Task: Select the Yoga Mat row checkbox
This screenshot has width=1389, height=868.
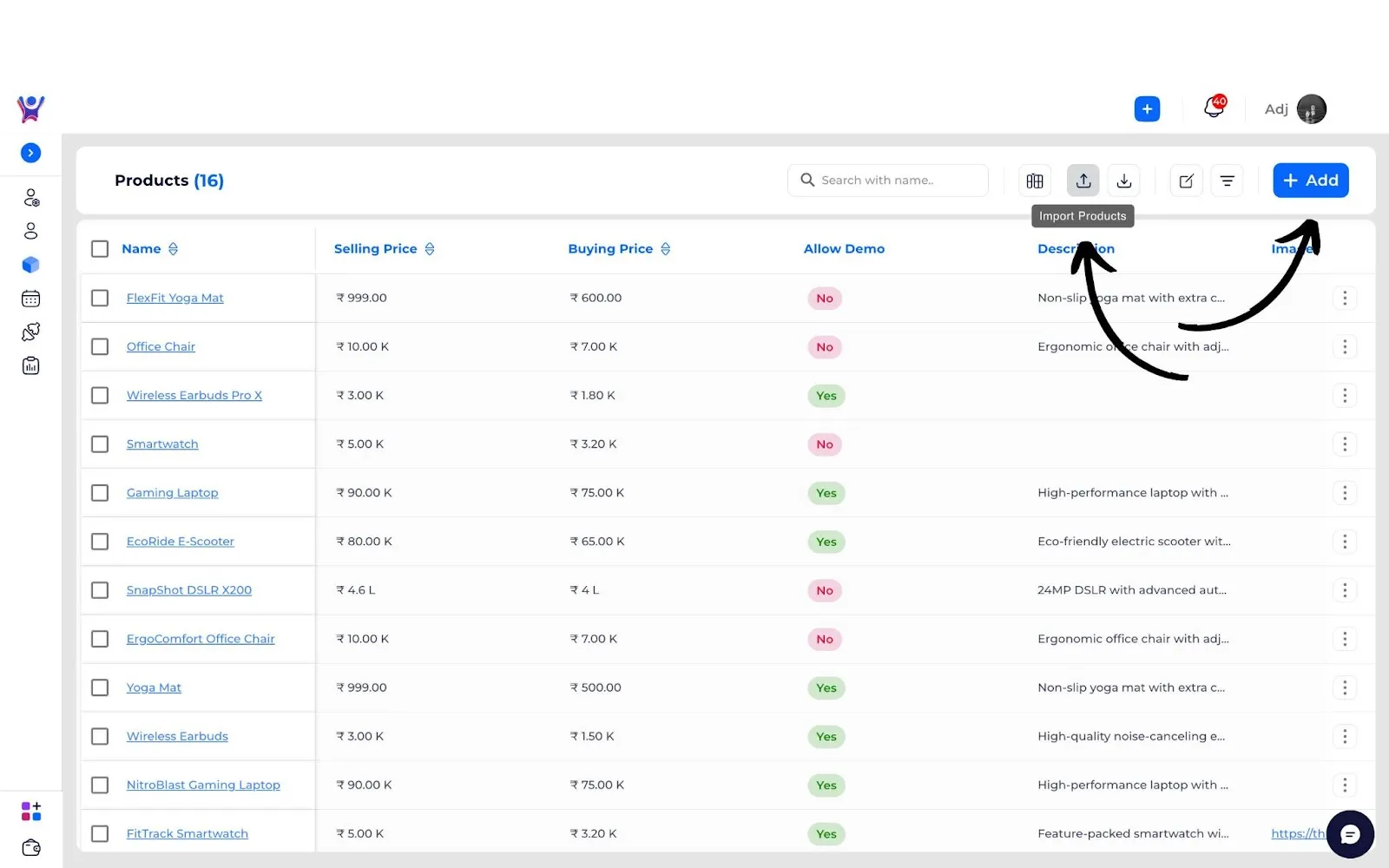Action: click(100, 687)
